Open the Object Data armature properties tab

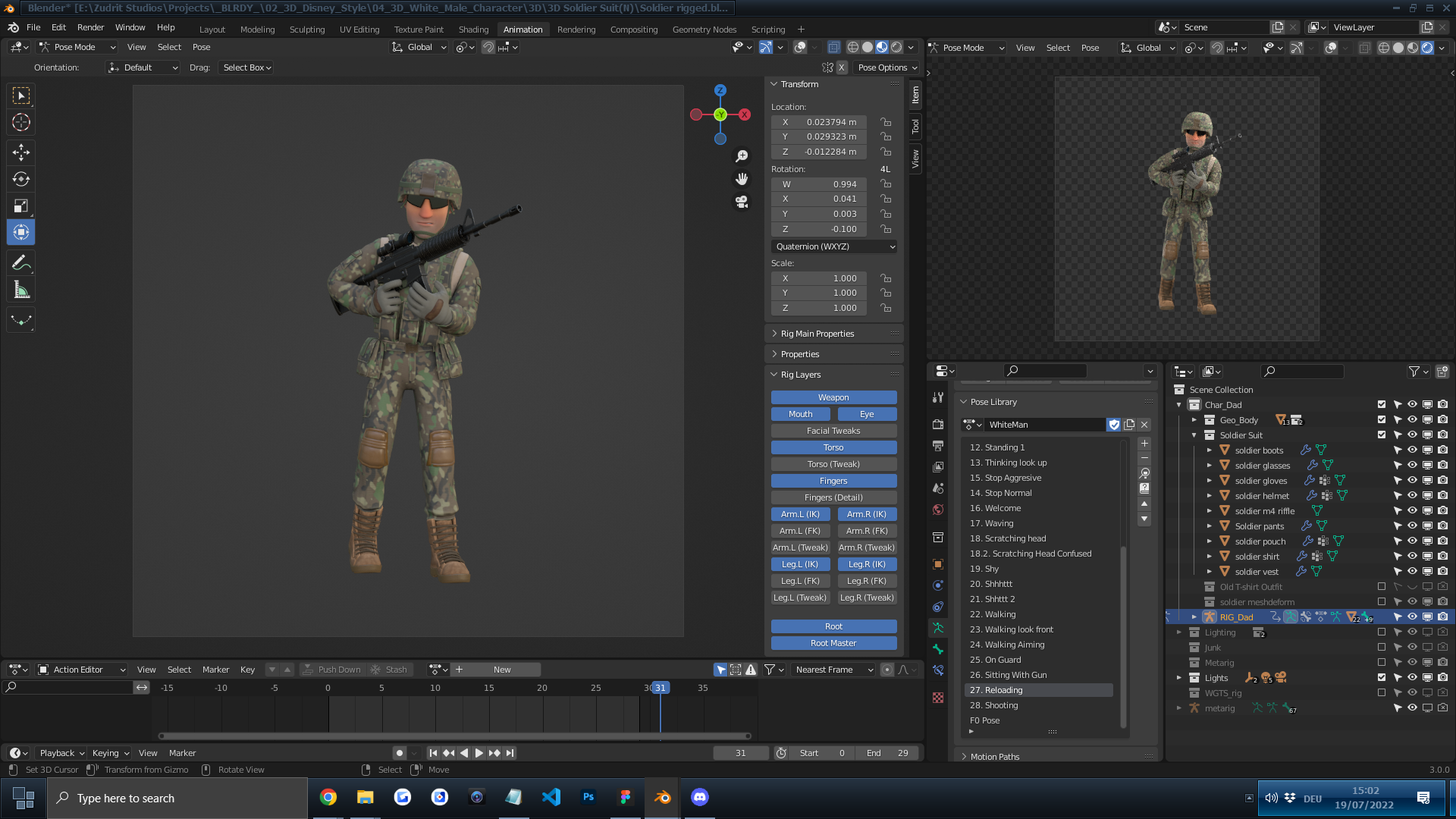938,628
